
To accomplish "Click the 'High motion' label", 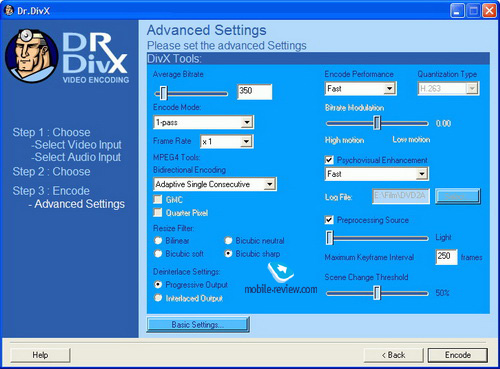I will pos(344,140).
